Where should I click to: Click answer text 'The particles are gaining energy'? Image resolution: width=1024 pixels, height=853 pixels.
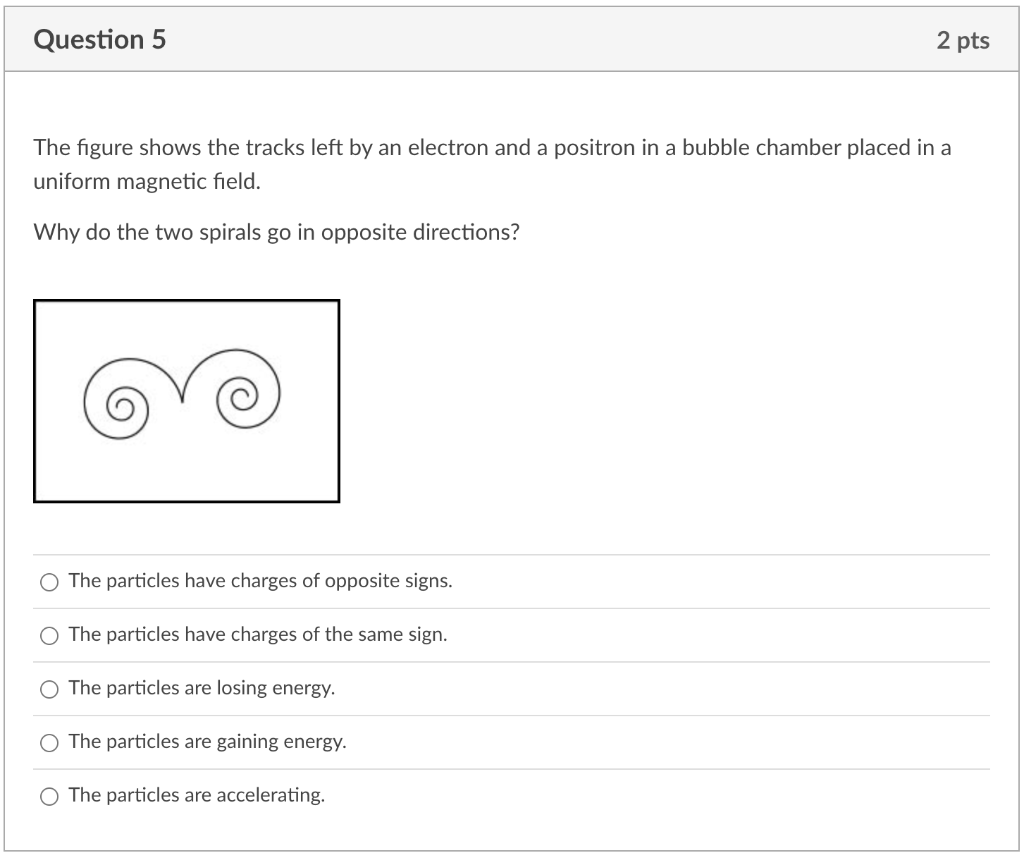(208, 741)
